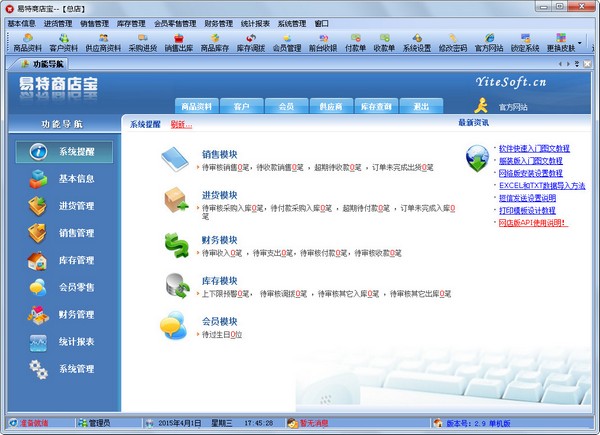
Task: Open 供应商资料 toolbar icon
Action: coord(103,43)
